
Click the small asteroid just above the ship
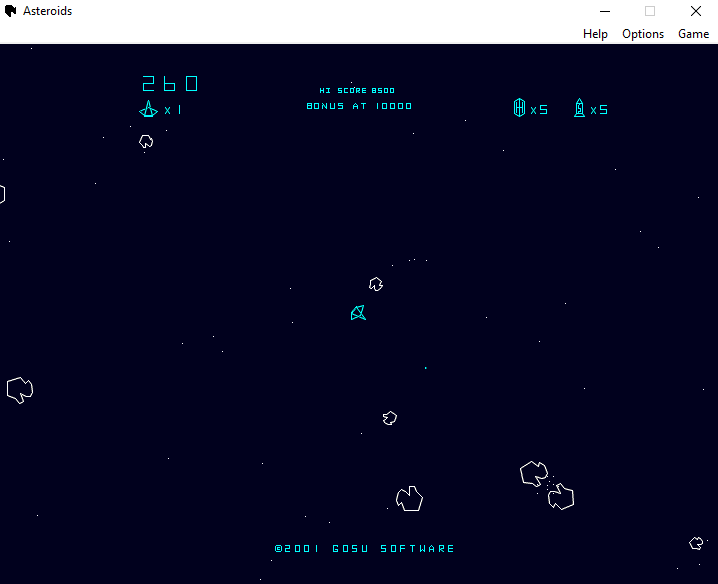(376, 284)
